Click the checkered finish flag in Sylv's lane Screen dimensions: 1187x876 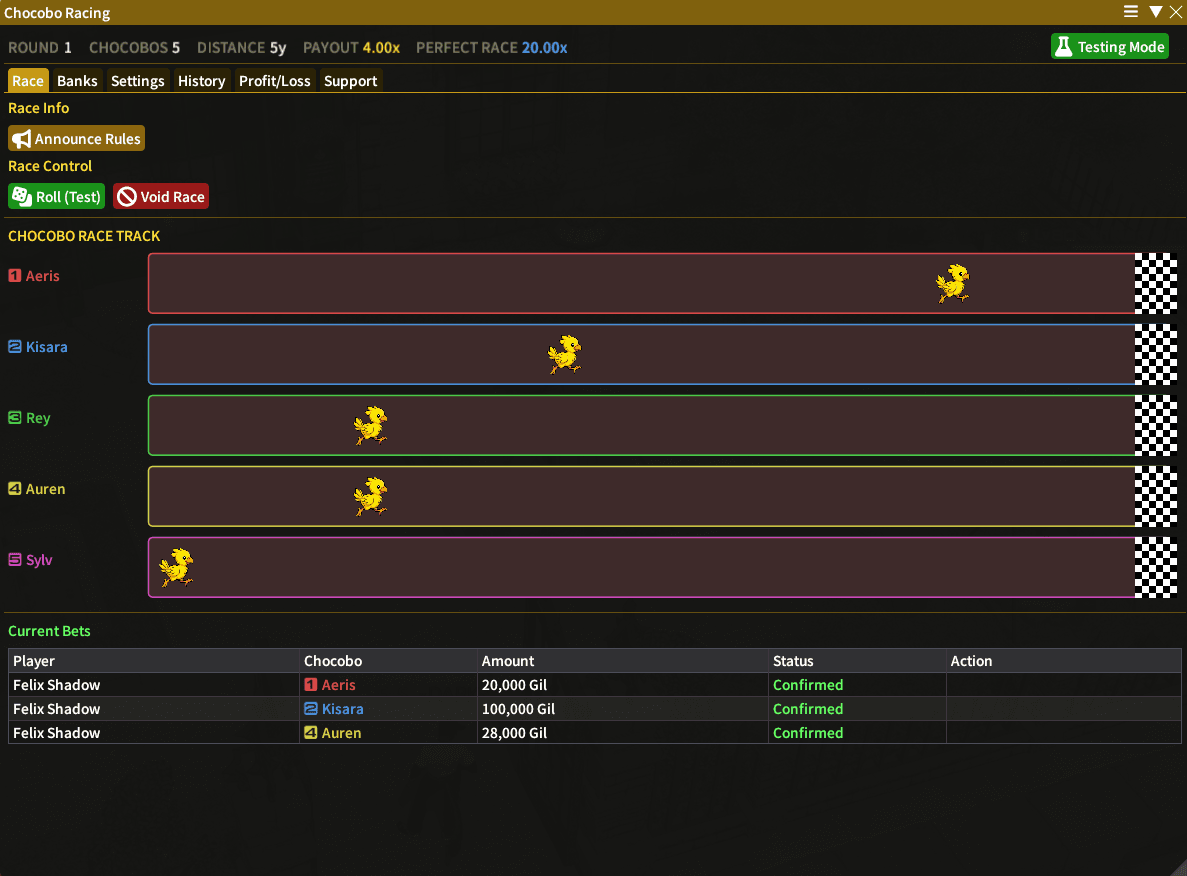pyautogui.click(x=1156, y=567)
